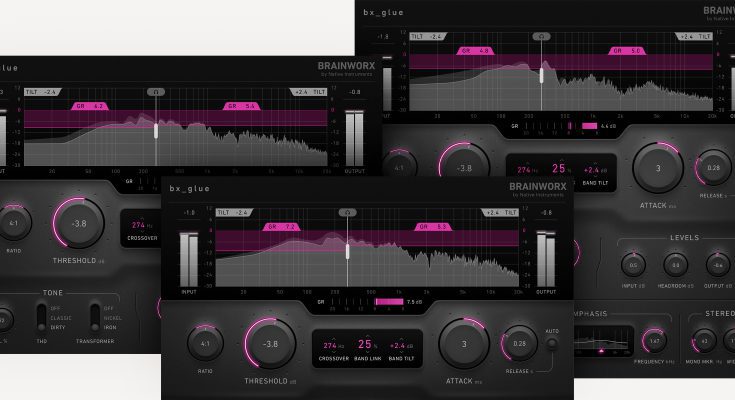Click the Frequency knob in Emphasis section
The image size is (735, 400).
tap(654, 341)
